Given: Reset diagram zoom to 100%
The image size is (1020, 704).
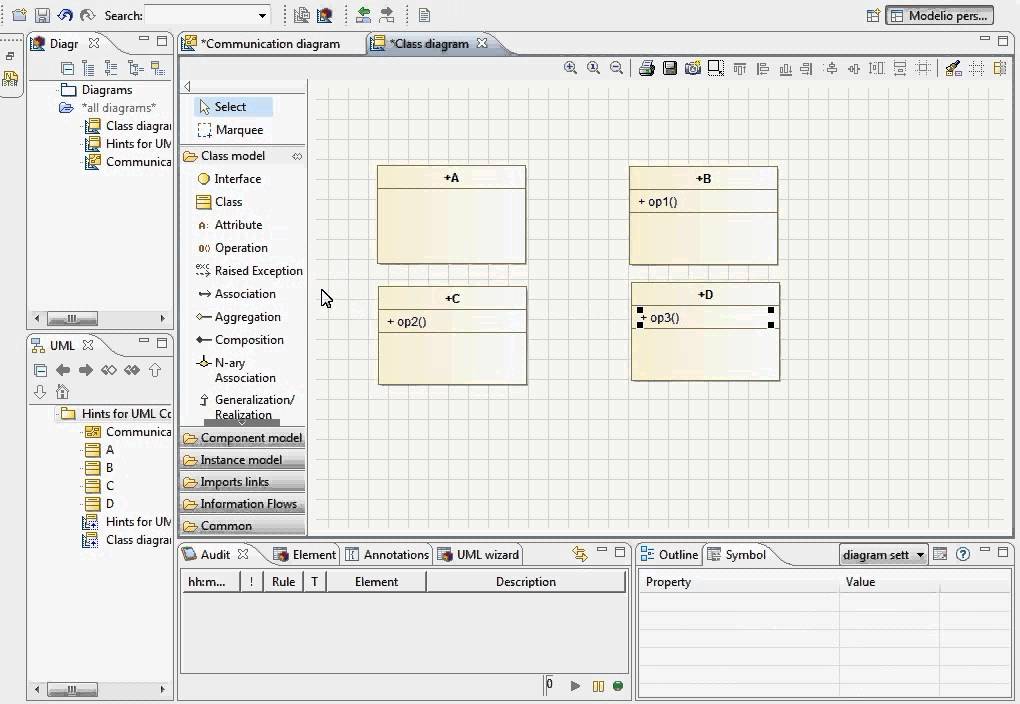Looking at the screenshot, I should click(x=593, y=68).
